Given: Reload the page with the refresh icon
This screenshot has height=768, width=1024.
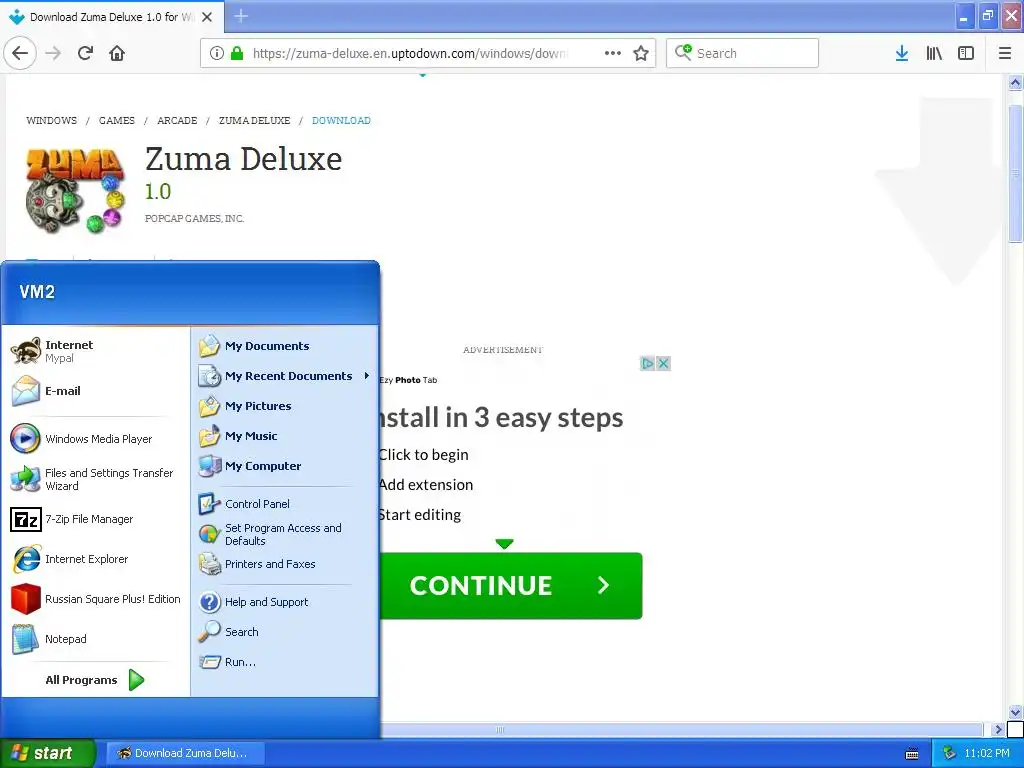Looking at the screenshot, I should 86,53.
